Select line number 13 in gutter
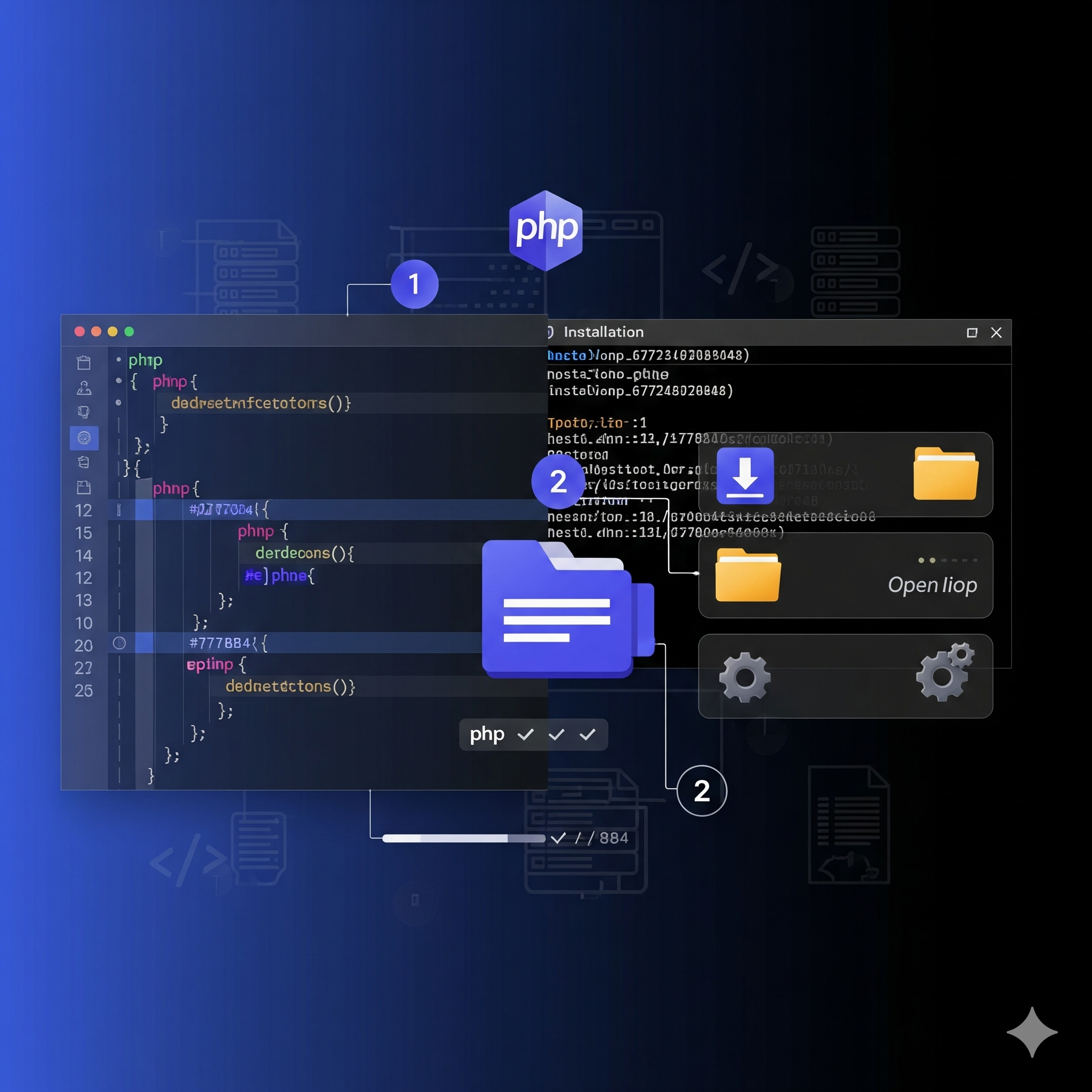Viewport: 1092px width, 1092px height. 84,600
